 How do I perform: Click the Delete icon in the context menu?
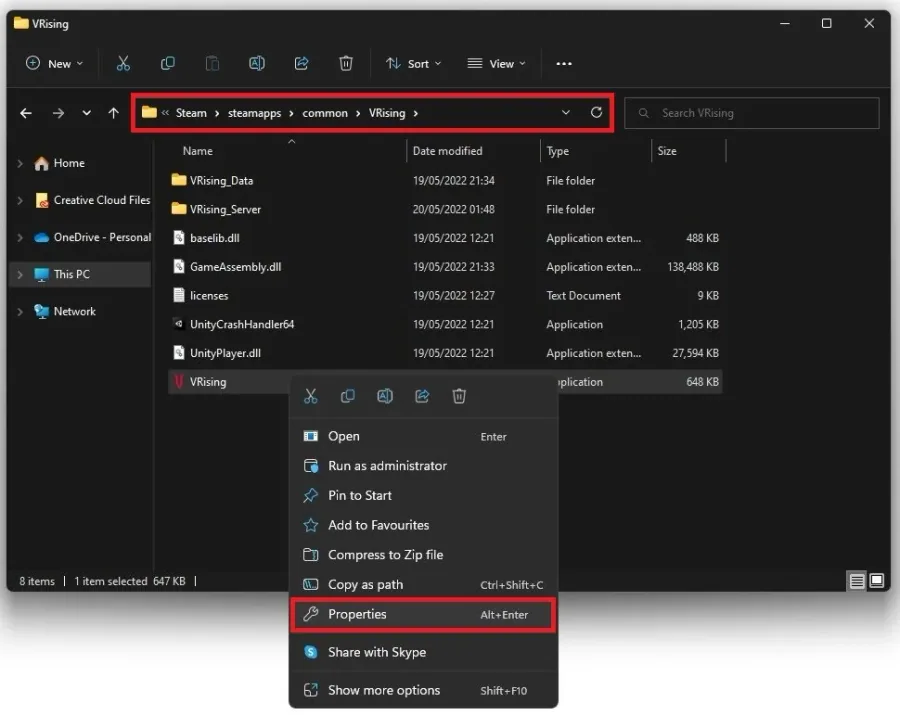459,396
